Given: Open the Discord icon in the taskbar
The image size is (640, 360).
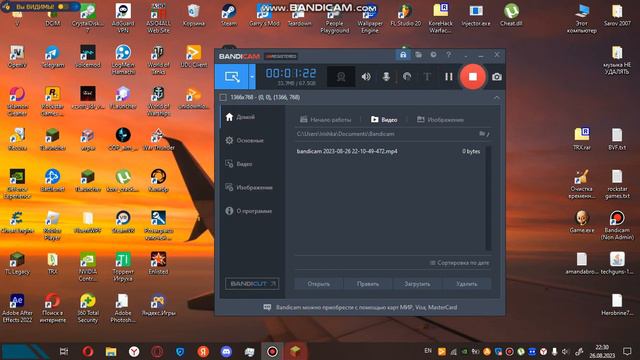Looking at the screenshot, I should click(226, 351).
